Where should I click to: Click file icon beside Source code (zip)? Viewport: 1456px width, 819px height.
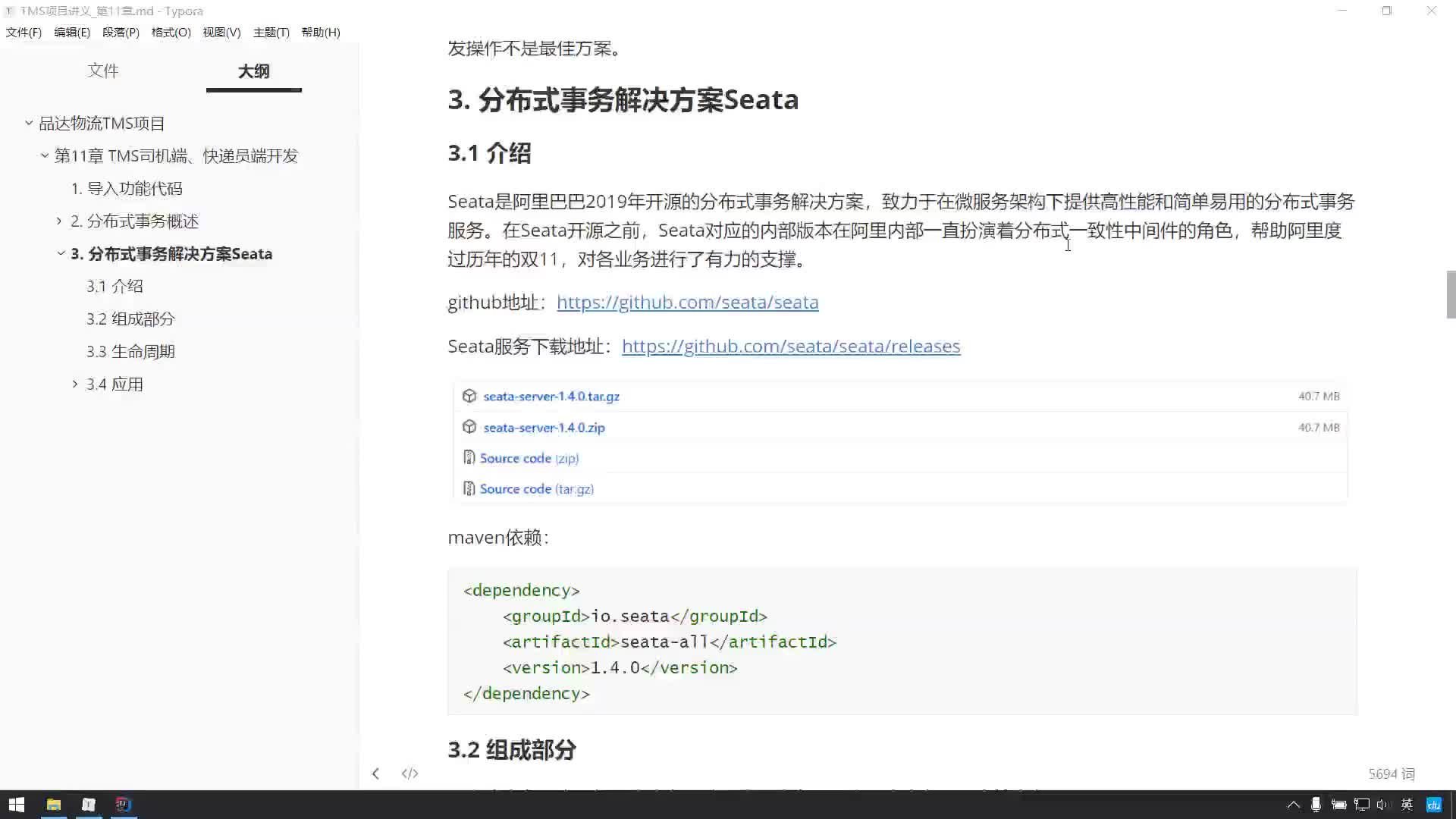pyautogui.click(x=469, y=458)
